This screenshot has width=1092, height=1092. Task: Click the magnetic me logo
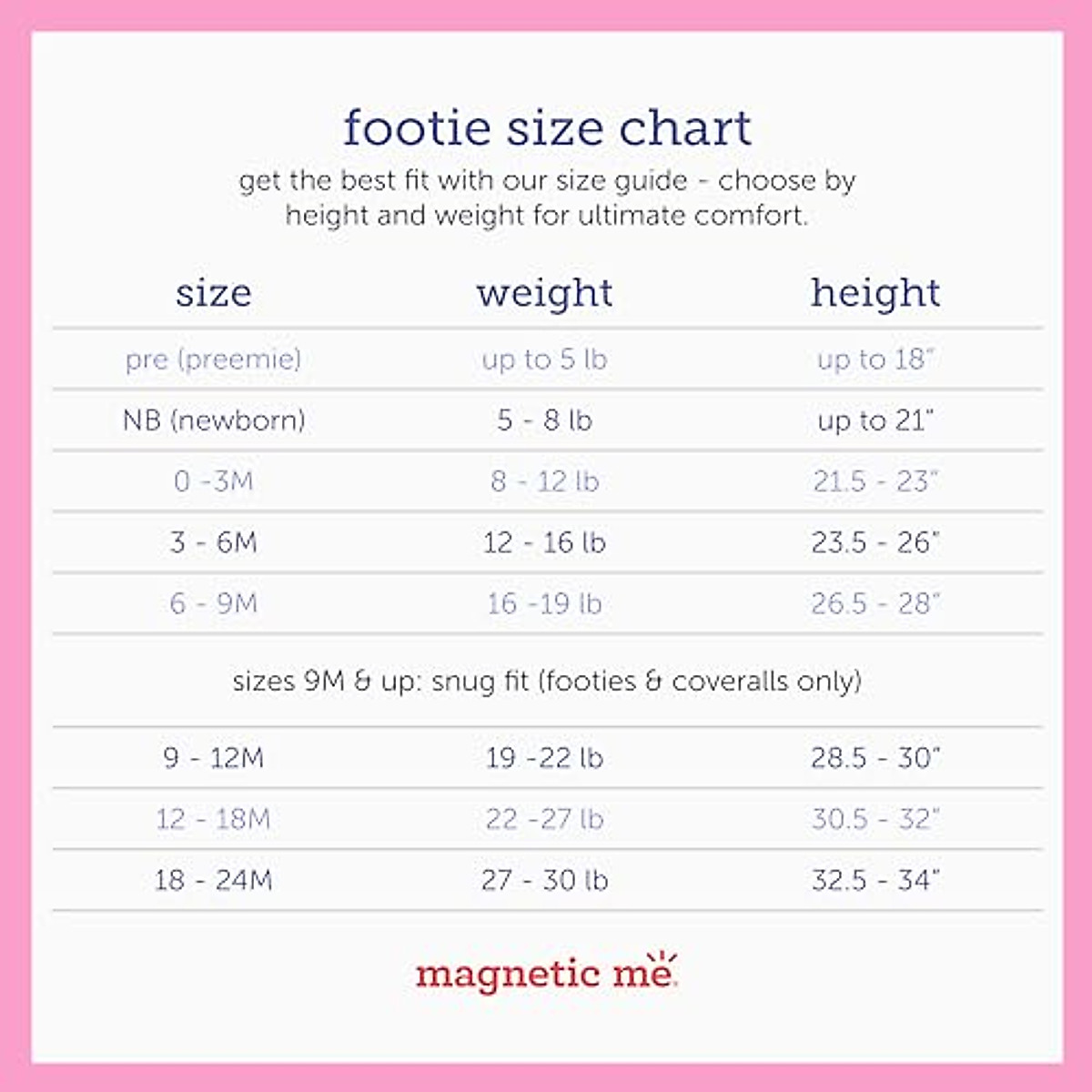click(546, 974)
